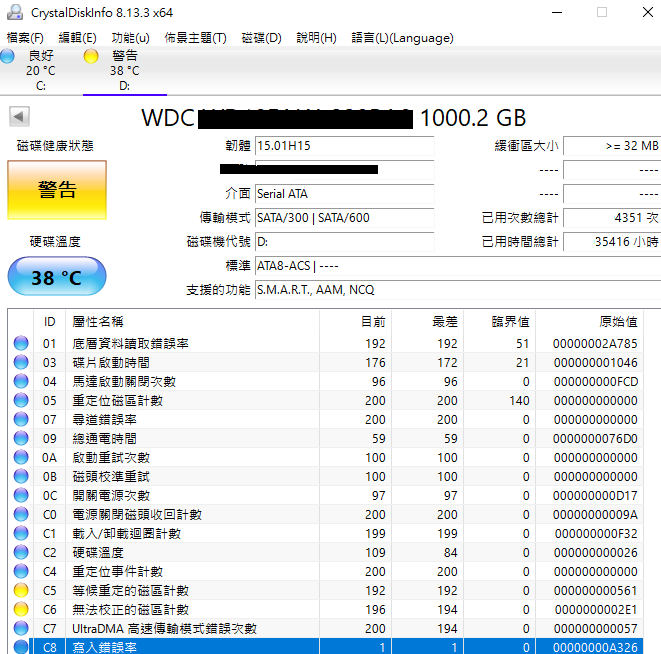Select the 碟片啟動時間 attribute row
This screenshot has height=654, width=661.
pyautogui.click(x=325, y=362)
